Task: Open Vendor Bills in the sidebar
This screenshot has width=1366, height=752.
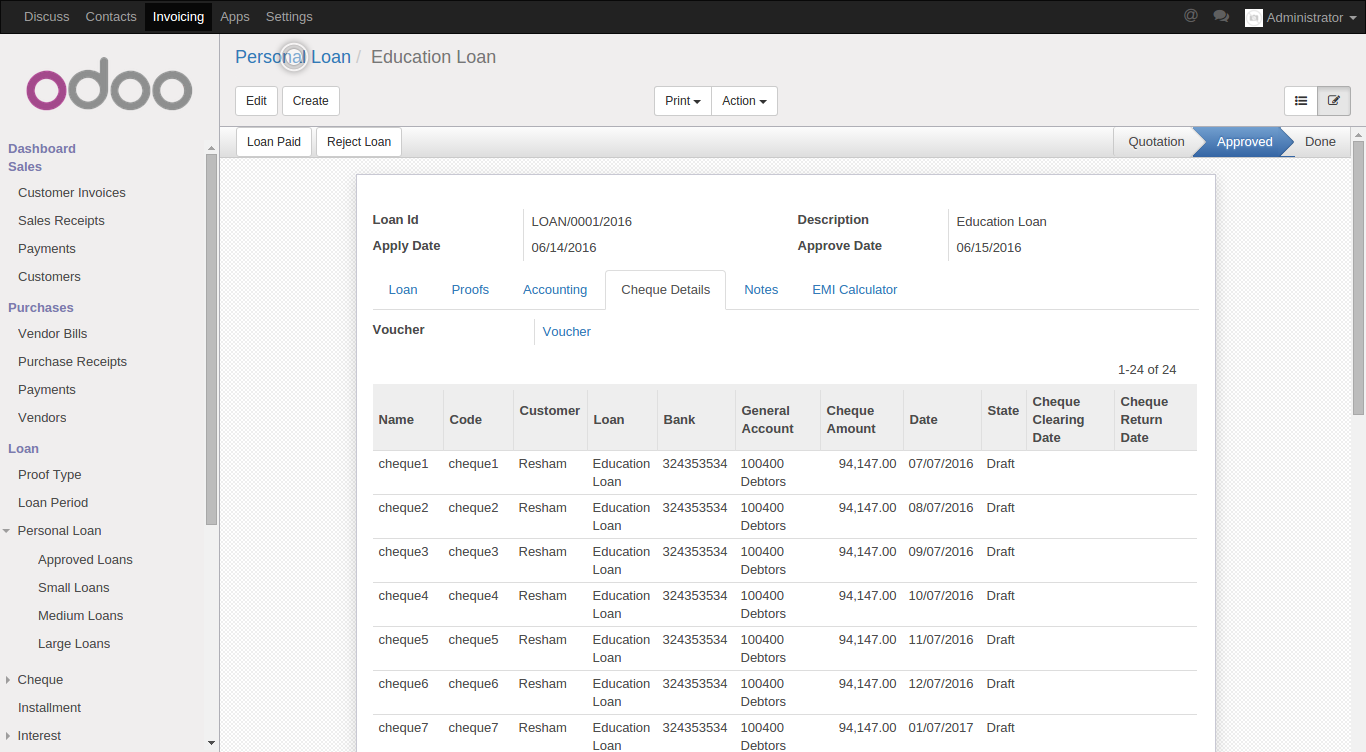Action: click(53, 334)
